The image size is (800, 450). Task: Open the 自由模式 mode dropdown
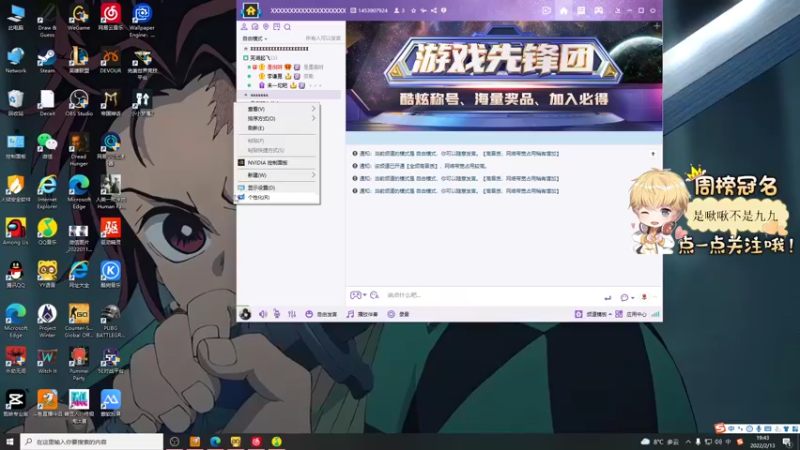coord(254,38)
